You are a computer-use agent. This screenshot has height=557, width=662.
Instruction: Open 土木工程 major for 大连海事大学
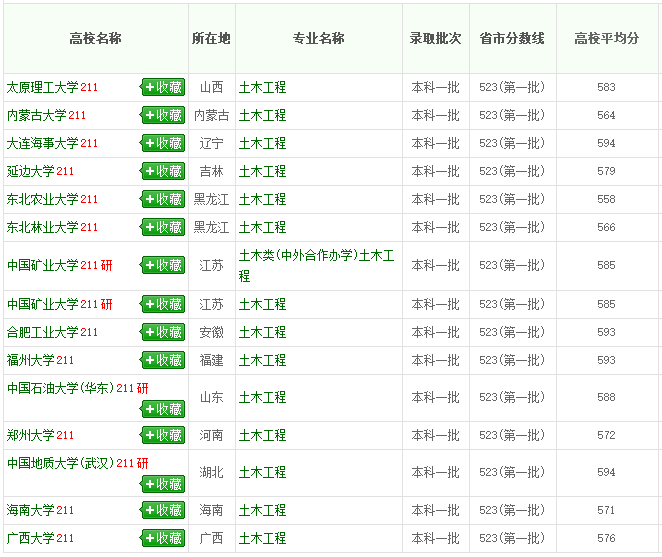(x=262, y=143)
